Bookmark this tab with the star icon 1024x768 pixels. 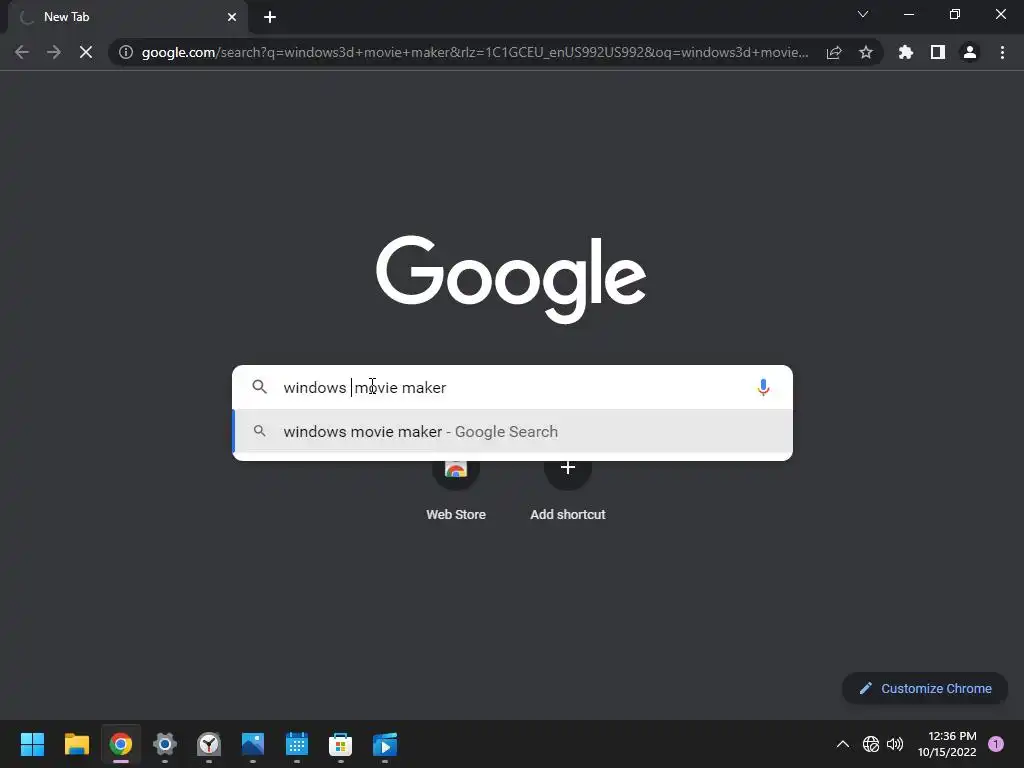coord(866,52)
